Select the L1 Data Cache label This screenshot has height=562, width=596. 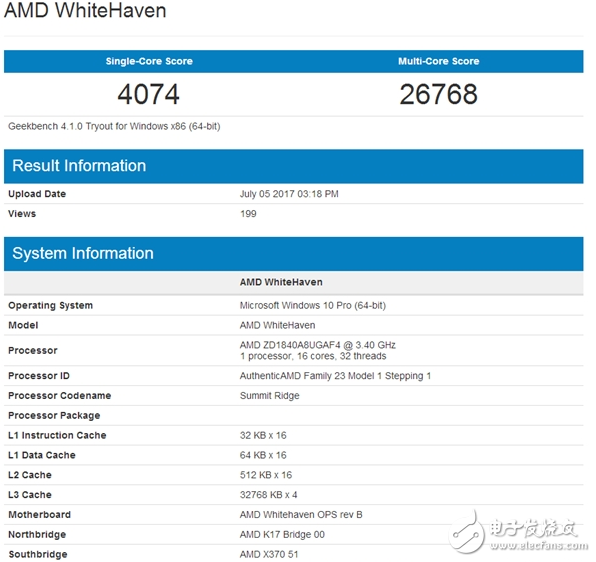pos(42,455)
